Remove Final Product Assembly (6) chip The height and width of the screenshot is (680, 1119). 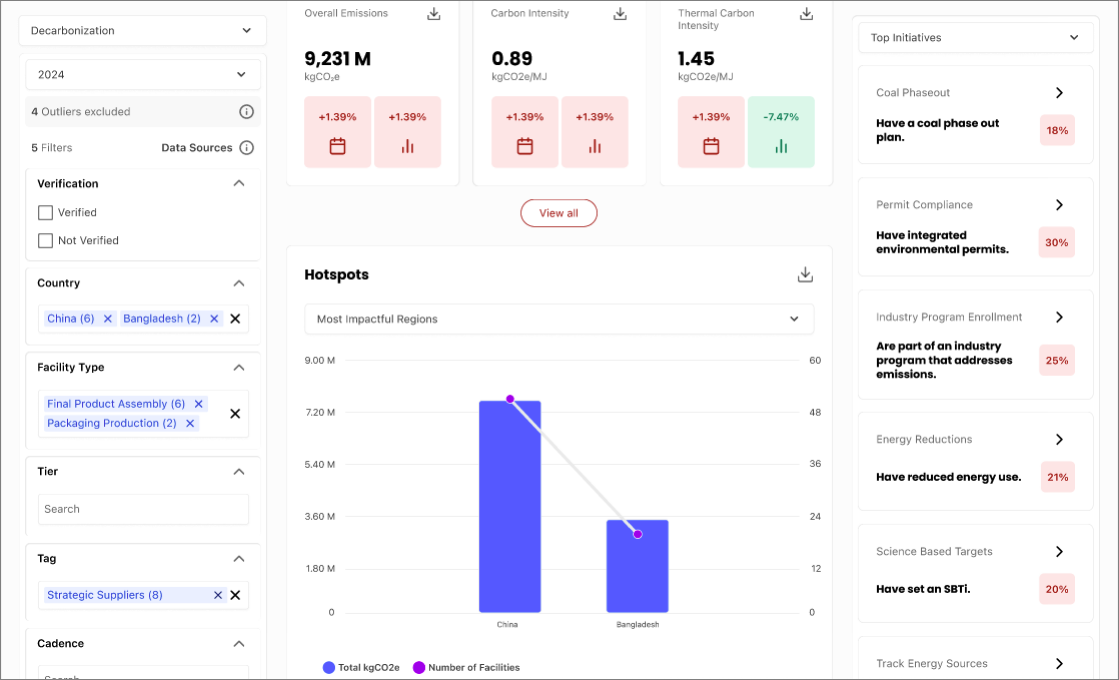[x=198, y=404]
